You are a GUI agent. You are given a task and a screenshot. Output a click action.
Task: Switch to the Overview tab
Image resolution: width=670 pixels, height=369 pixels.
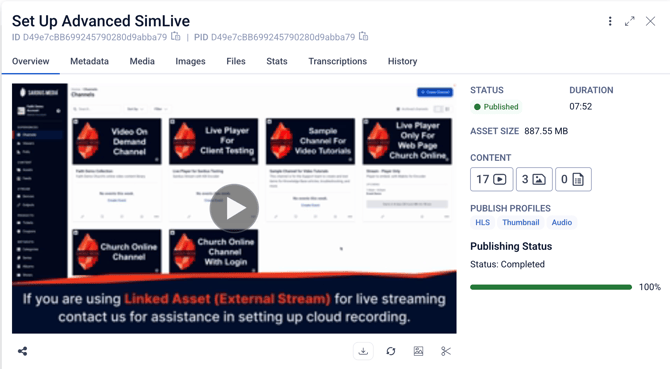31,62
